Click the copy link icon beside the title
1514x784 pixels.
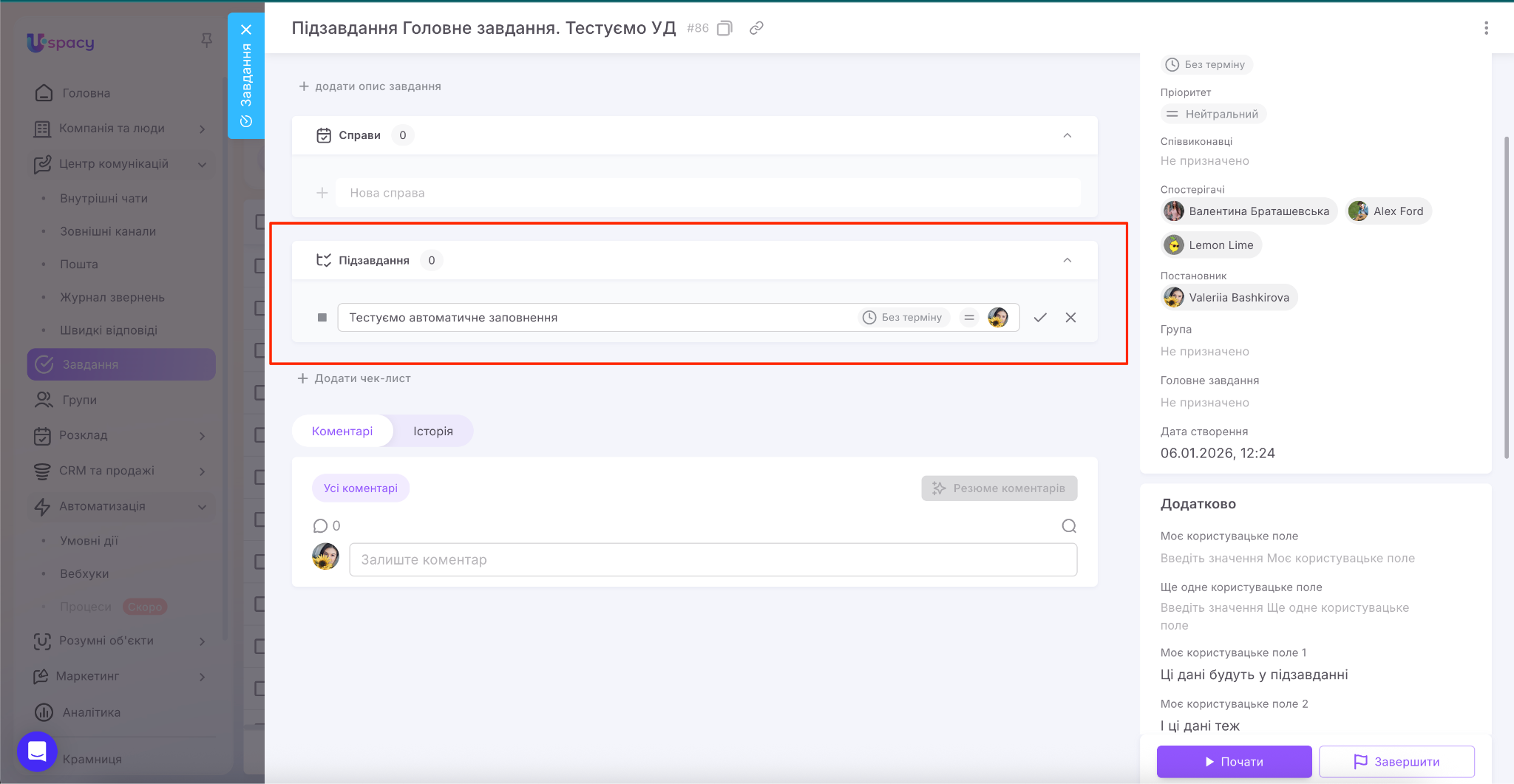(x=756, y=28)
